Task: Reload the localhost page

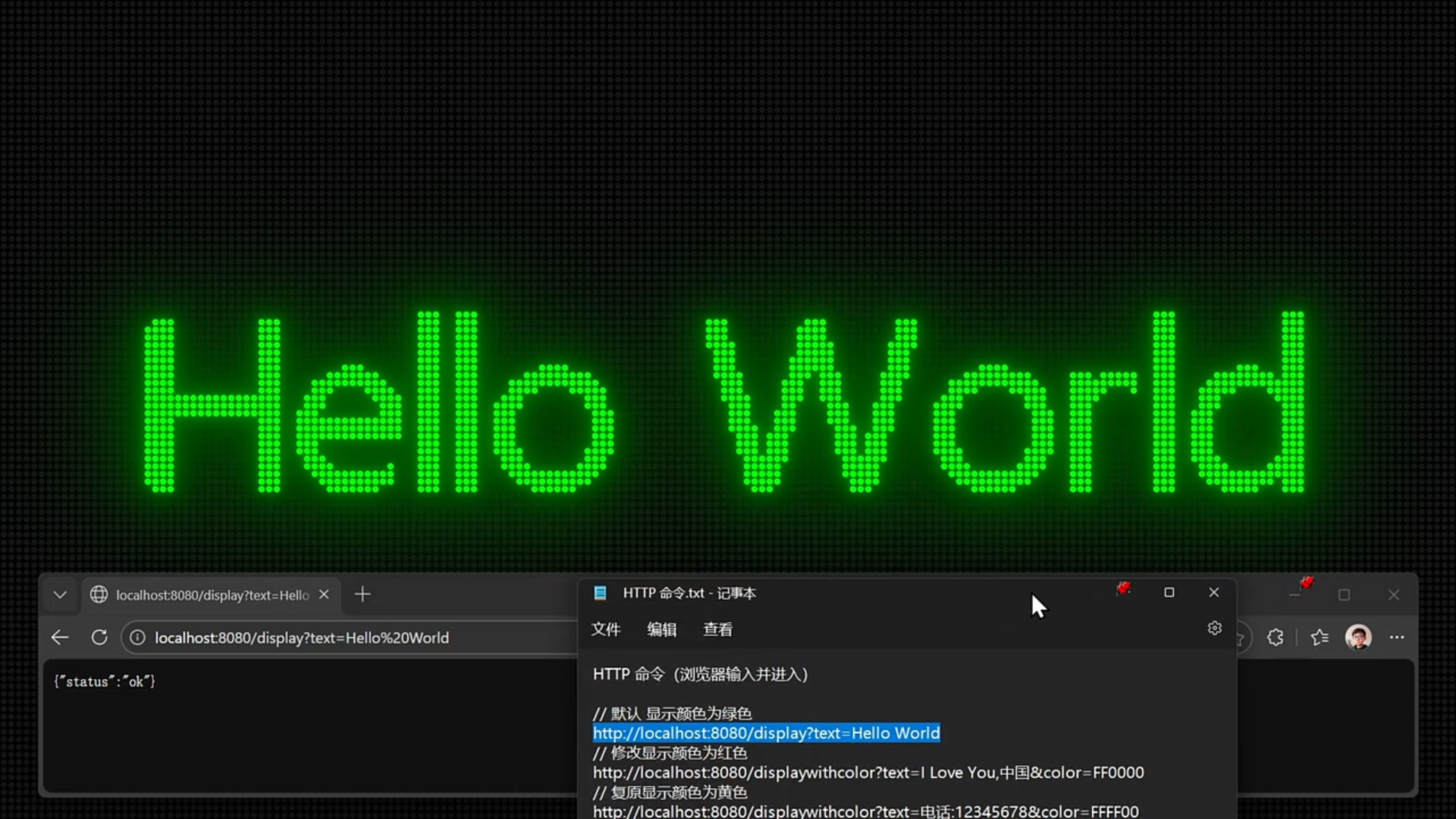Action: 99,638
